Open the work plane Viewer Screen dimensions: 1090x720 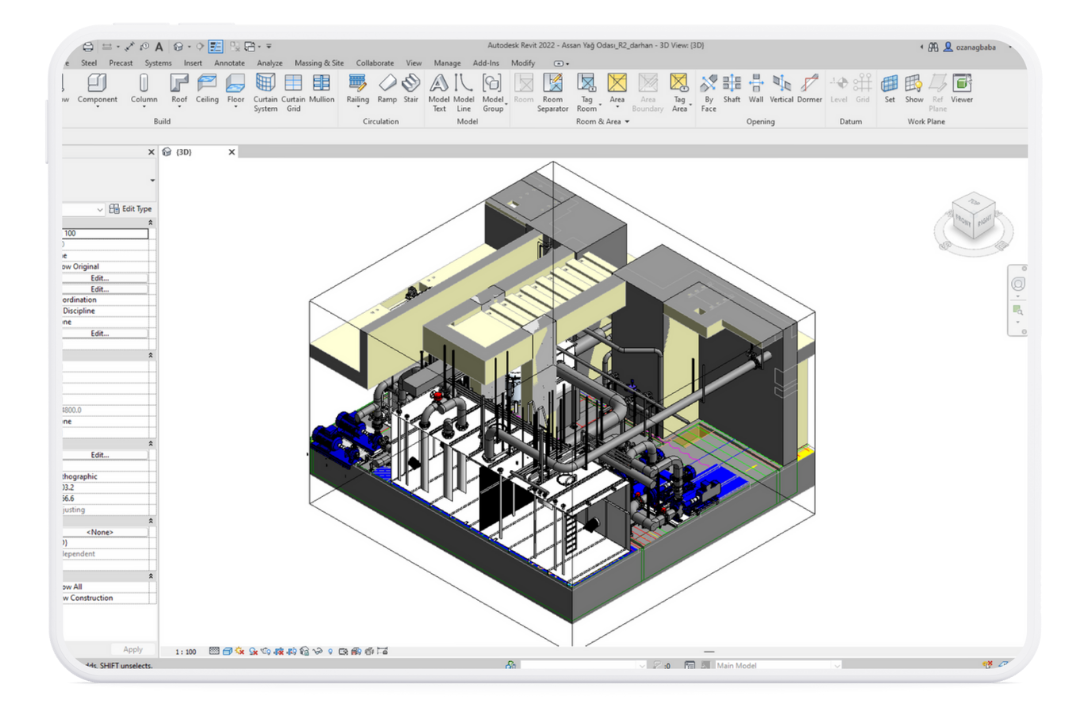(962, 88)
